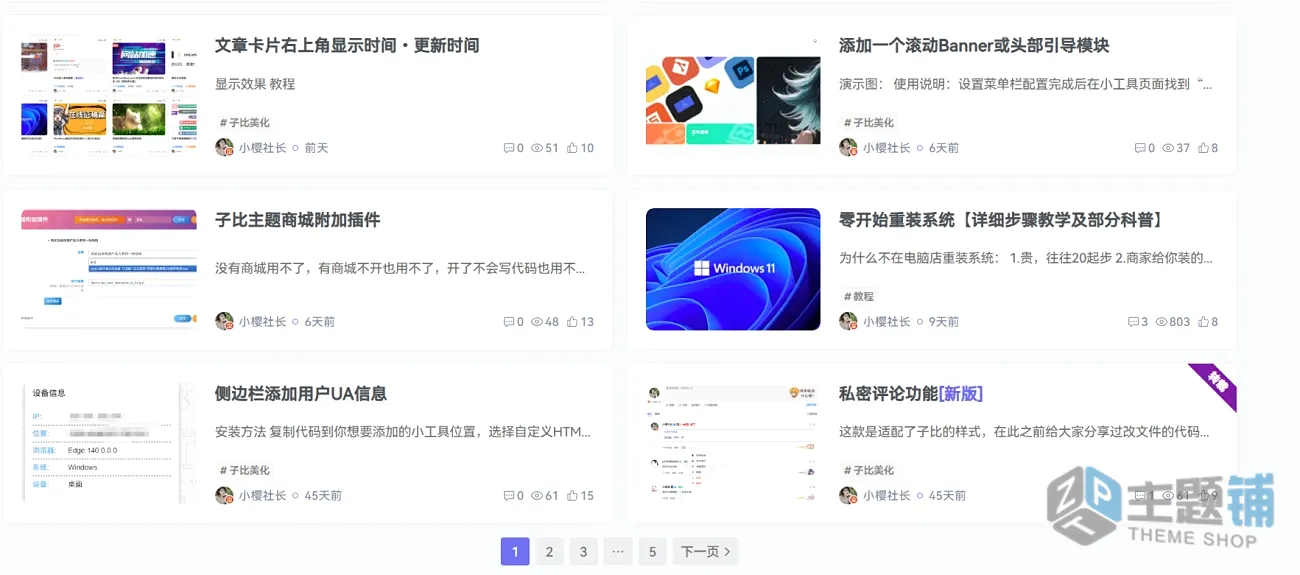
Task: Click author avatar on 重装系统 card
Action: click(x=848, y=321)
